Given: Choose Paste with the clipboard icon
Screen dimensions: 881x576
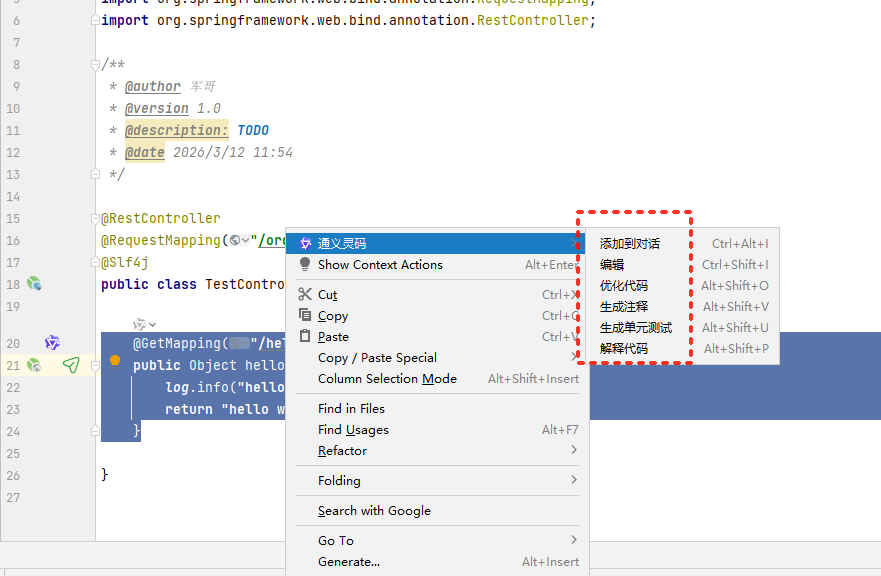Looking at the screenshot, I should [x=332, y=337].
